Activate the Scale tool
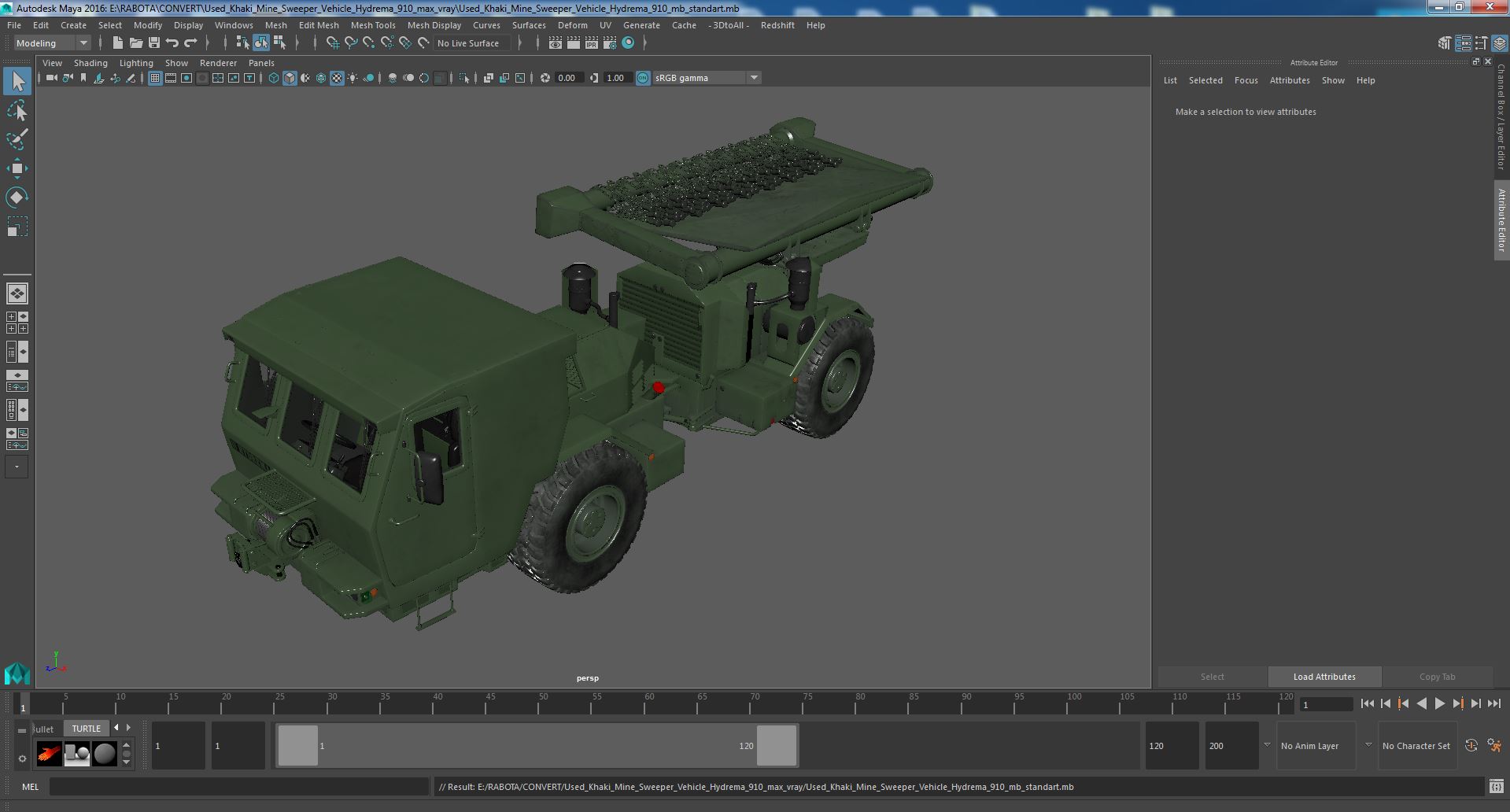1510x812 pixels. point(17,227)
